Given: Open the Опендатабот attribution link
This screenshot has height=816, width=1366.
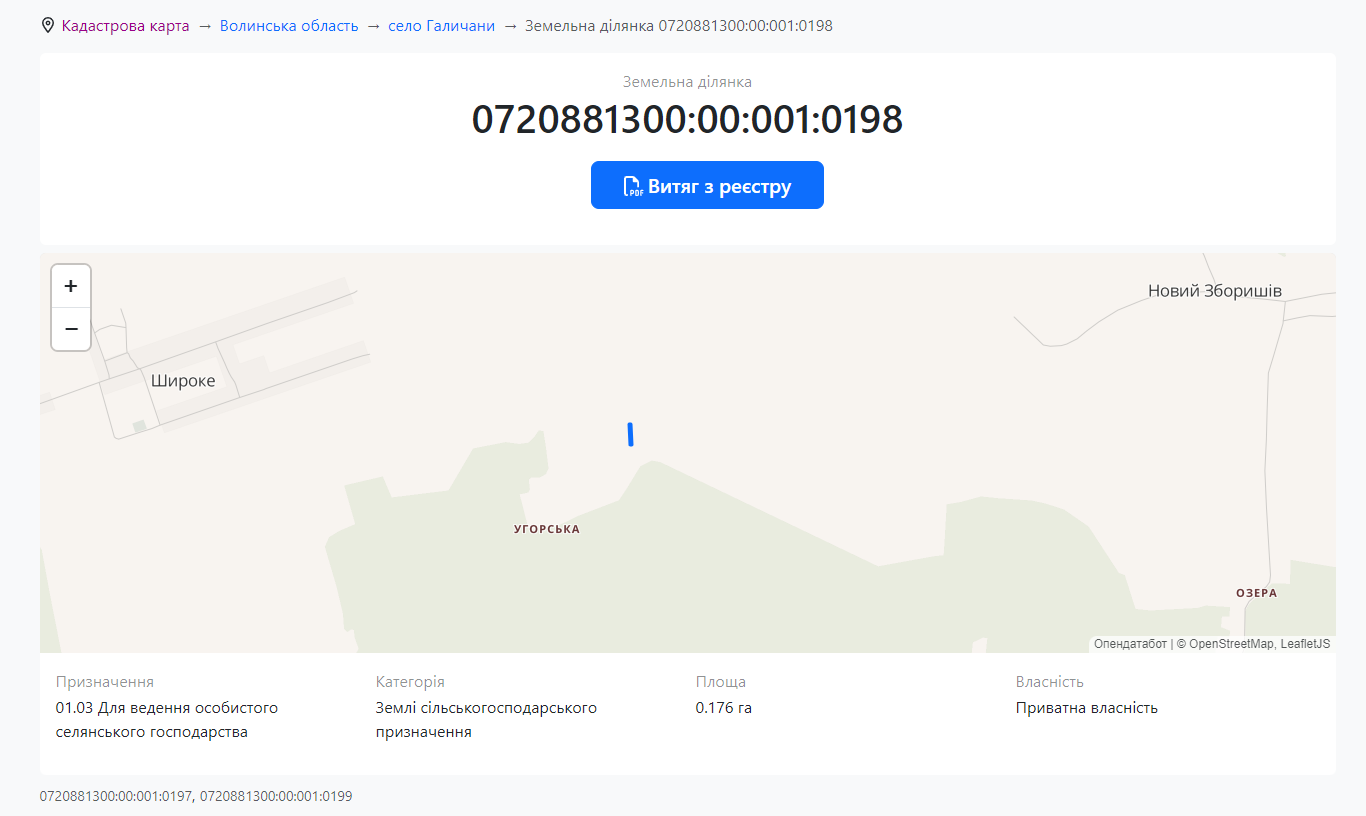Looking at the screenshot, I should (1130, 644).
